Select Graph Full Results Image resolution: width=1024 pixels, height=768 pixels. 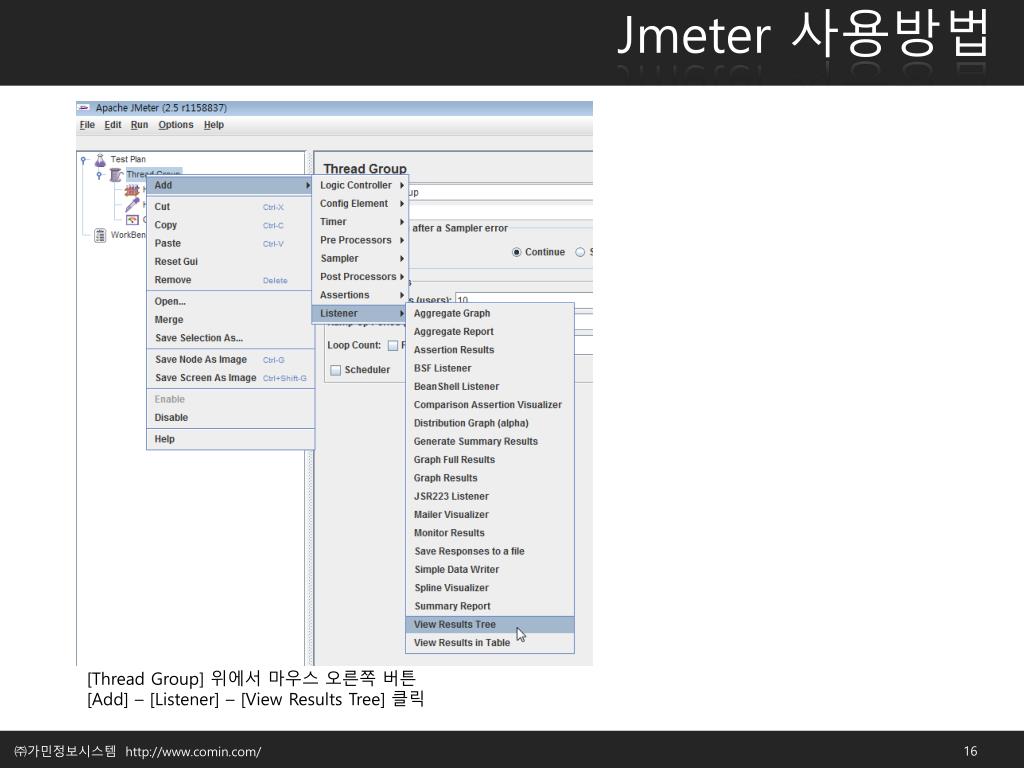[490, 460]
